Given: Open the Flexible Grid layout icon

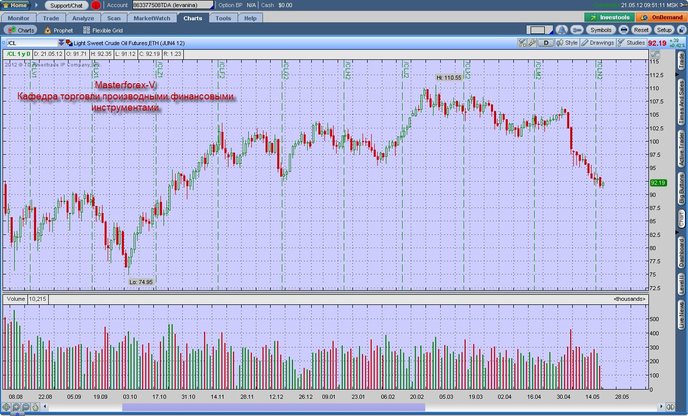Looking at the screenshot, I should 86,30.
